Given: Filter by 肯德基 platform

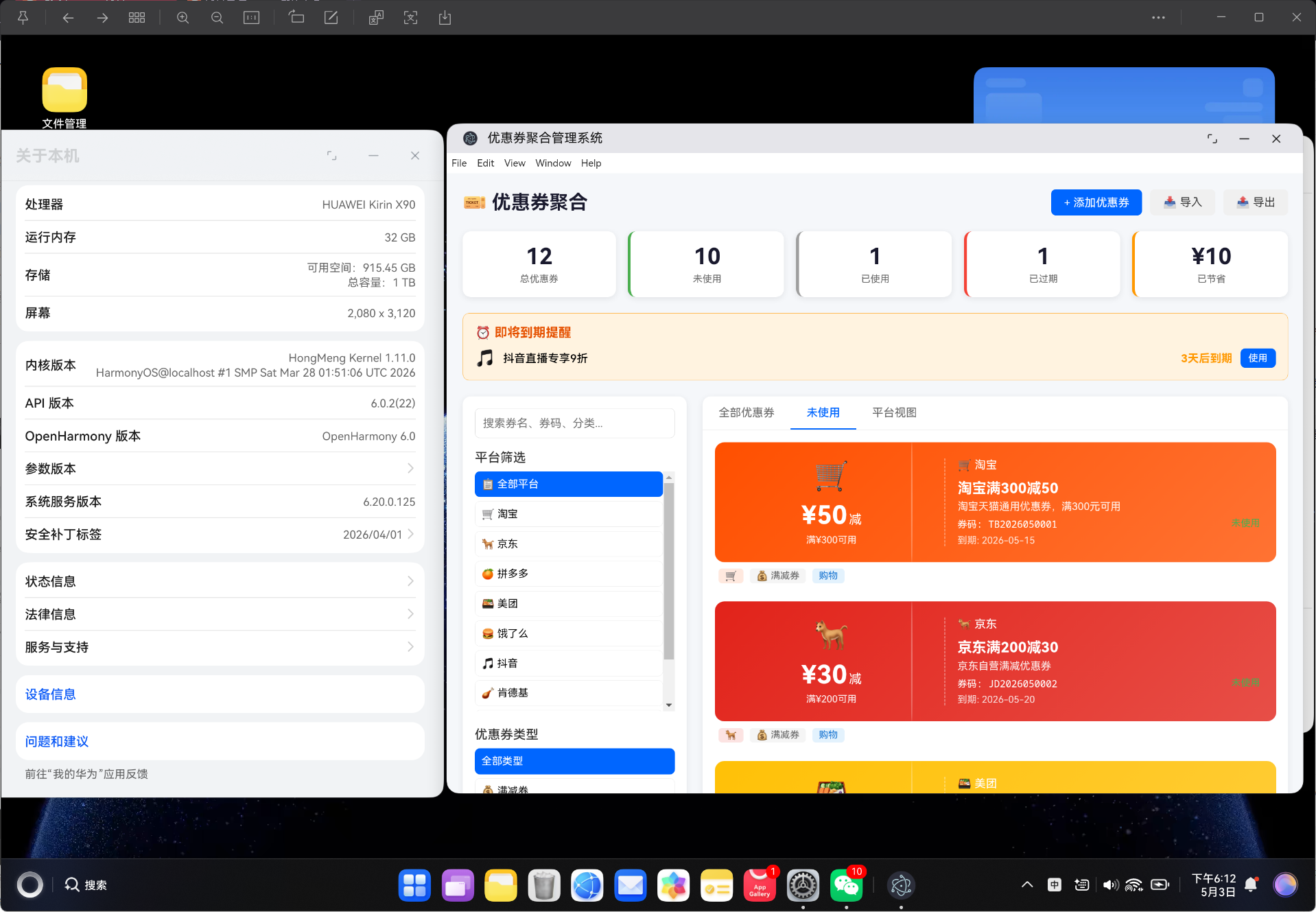Looking at the screenshot, I should (x=568, y=693).
